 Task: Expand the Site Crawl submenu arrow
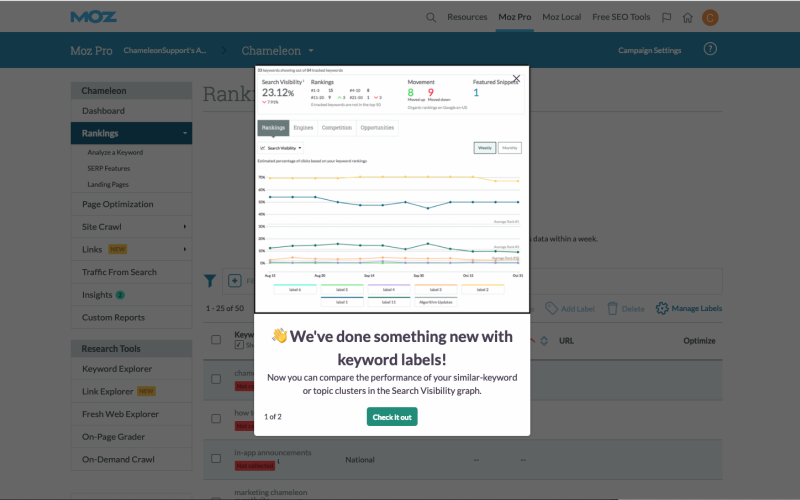(x=185, y=227)
